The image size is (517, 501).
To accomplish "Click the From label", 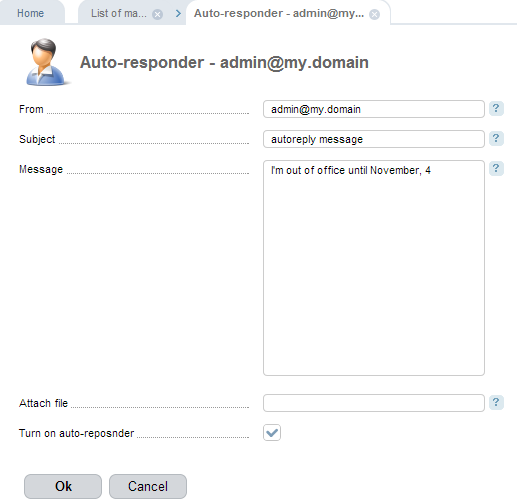I will click(x=31, y=109).
